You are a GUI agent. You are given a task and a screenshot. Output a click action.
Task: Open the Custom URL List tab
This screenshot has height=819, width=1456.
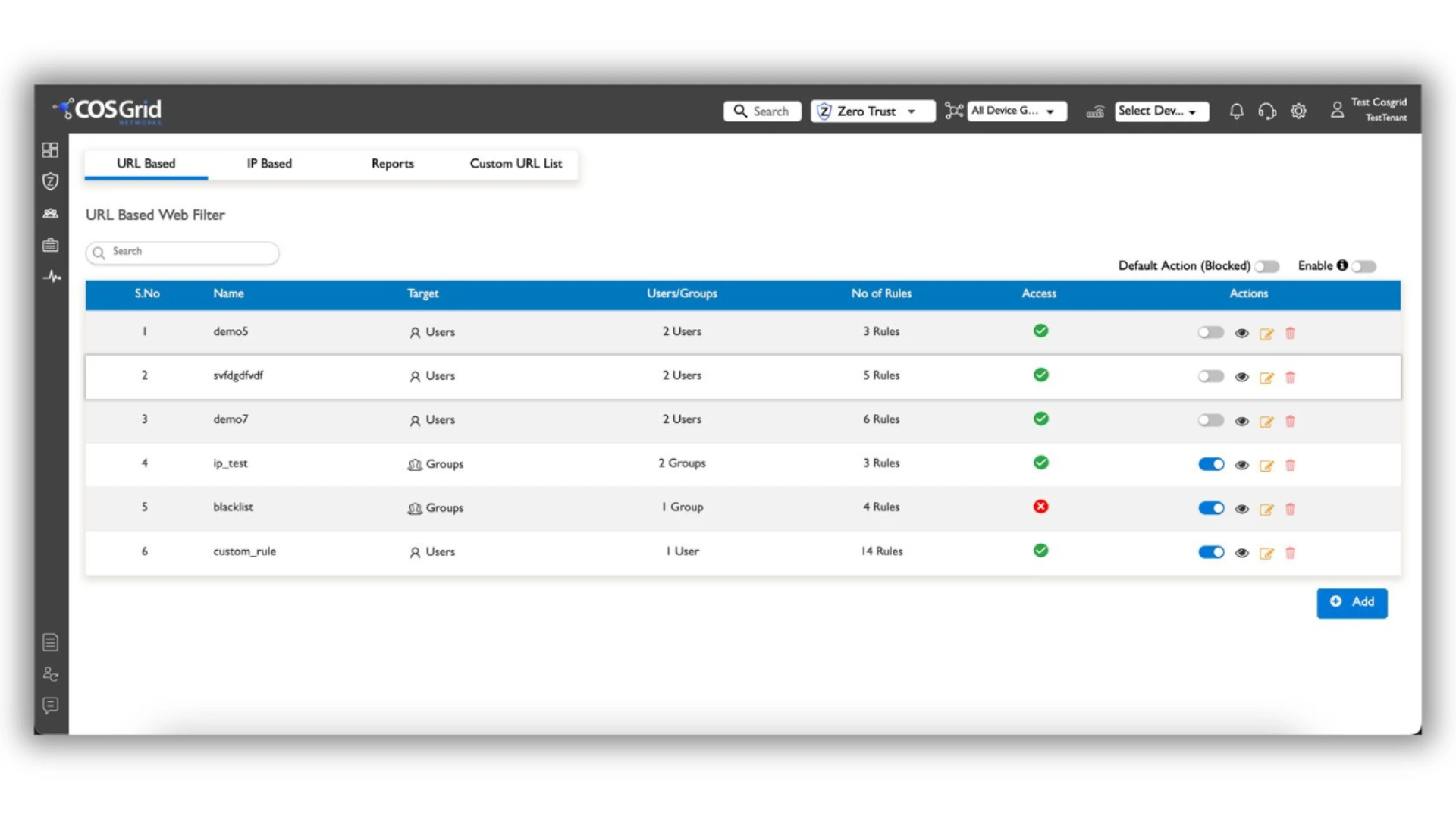(x=516, y=163)
